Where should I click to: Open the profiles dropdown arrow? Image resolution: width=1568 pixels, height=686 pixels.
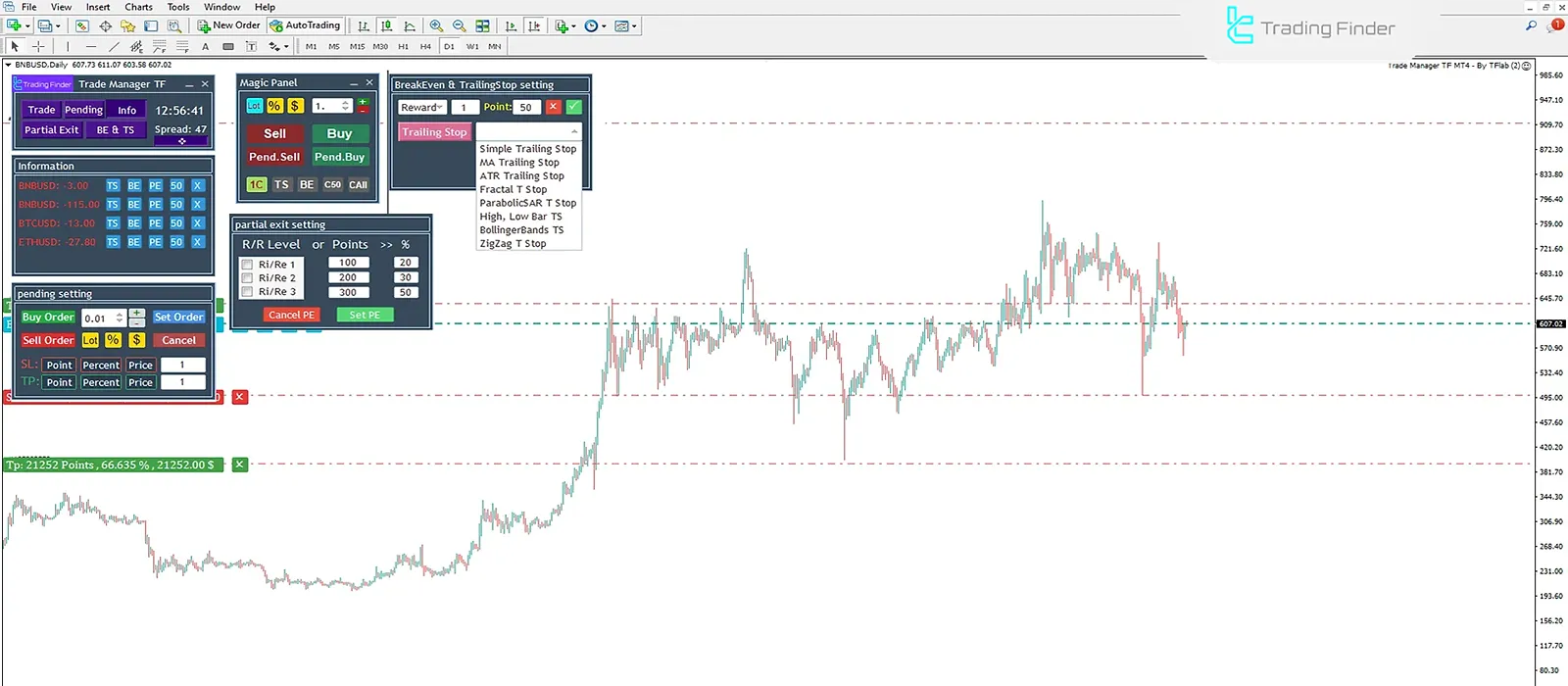click(58, 26)
